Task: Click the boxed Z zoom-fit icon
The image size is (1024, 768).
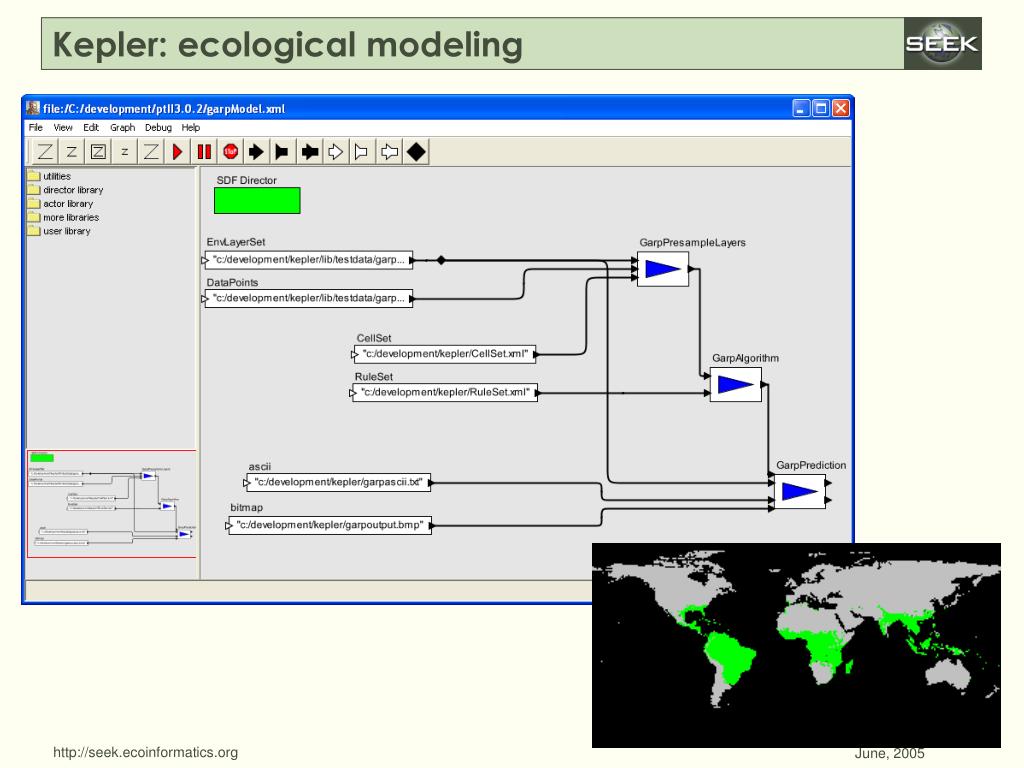Action: [98, 152]
